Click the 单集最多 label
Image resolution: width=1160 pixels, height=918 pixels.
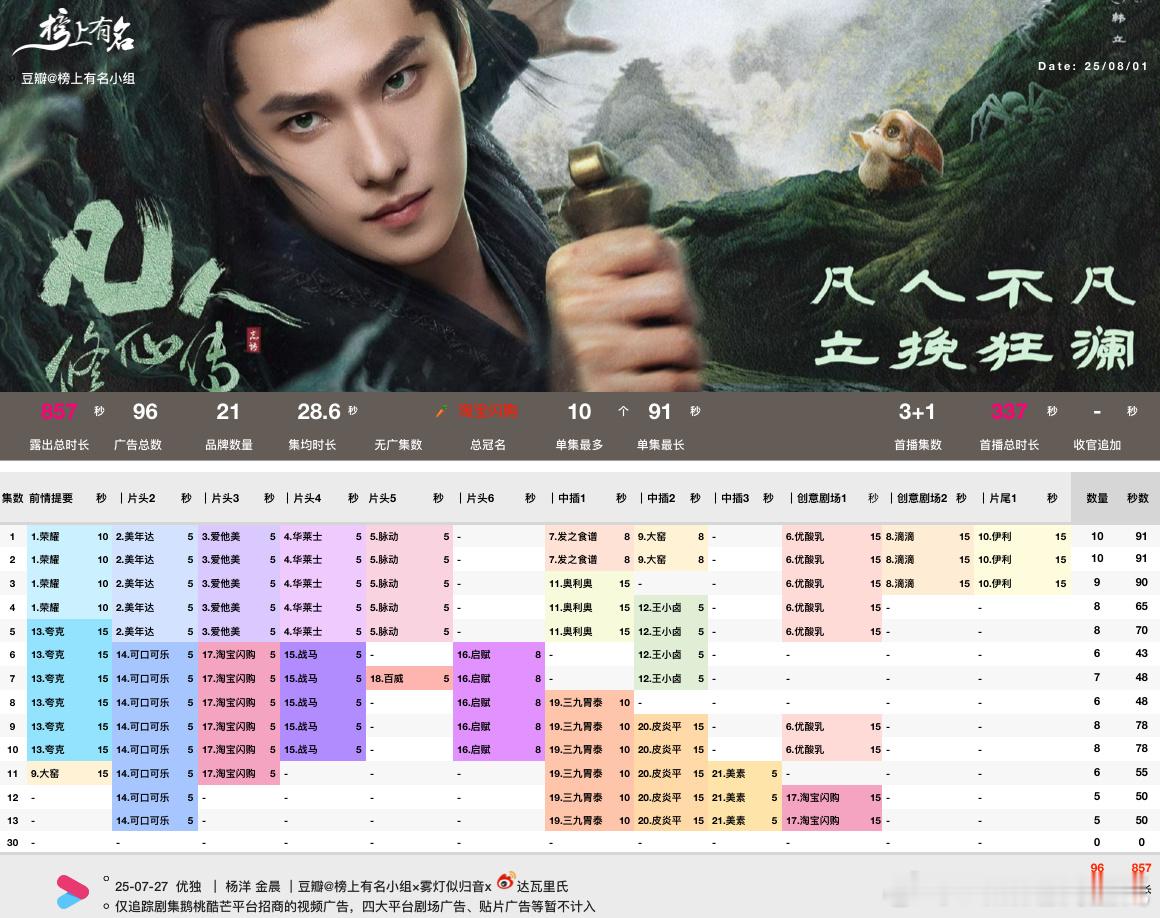click(579, 445)
